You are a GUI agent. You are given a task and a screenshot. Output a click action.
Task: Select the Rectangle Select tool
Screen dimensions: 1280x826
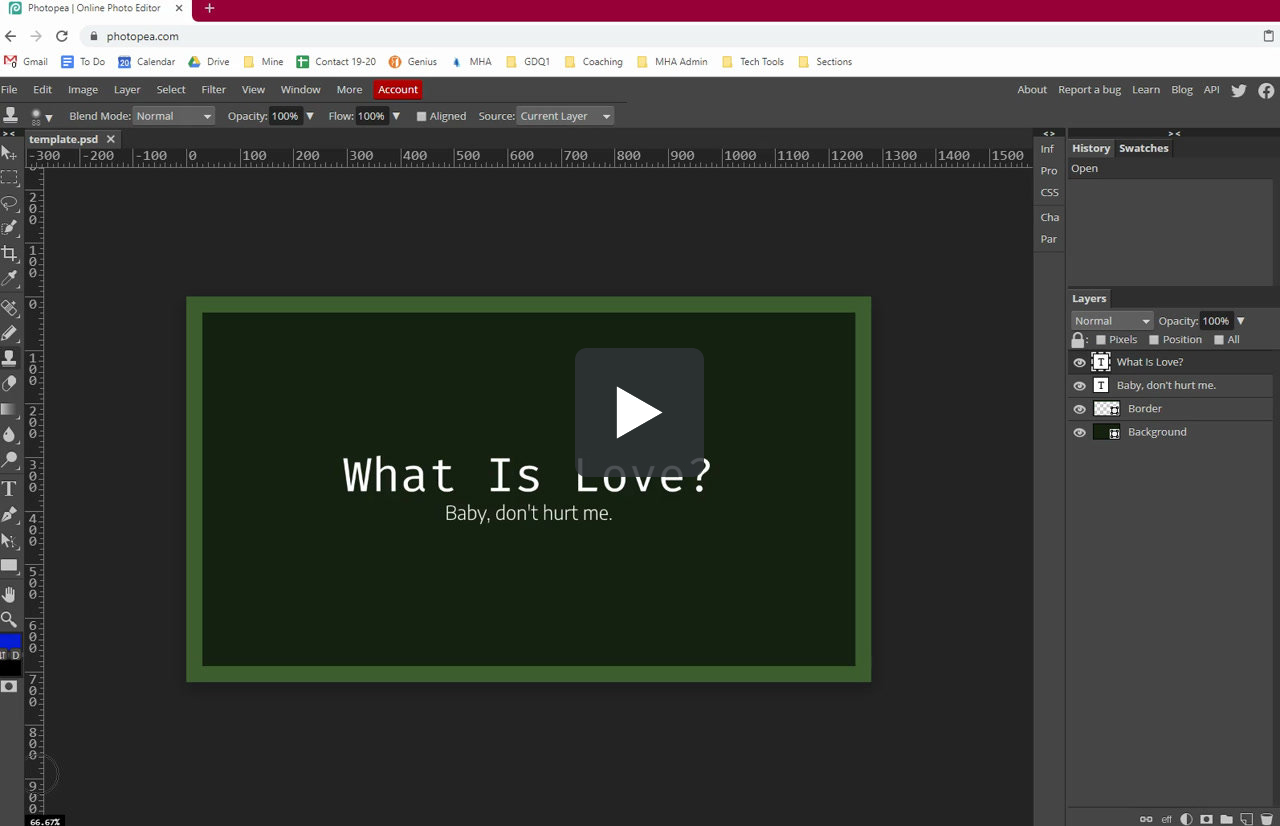coord(9,178)
